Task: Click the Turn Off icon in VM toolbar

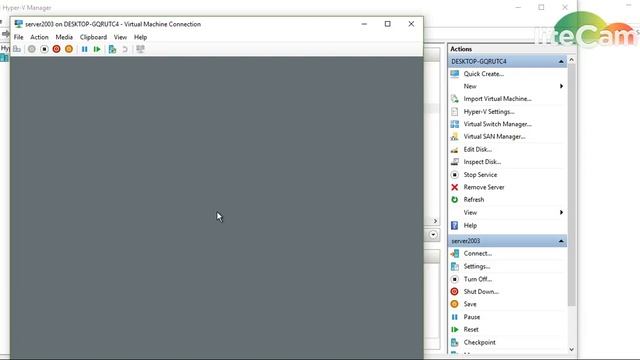Action: tap(44, 49)
